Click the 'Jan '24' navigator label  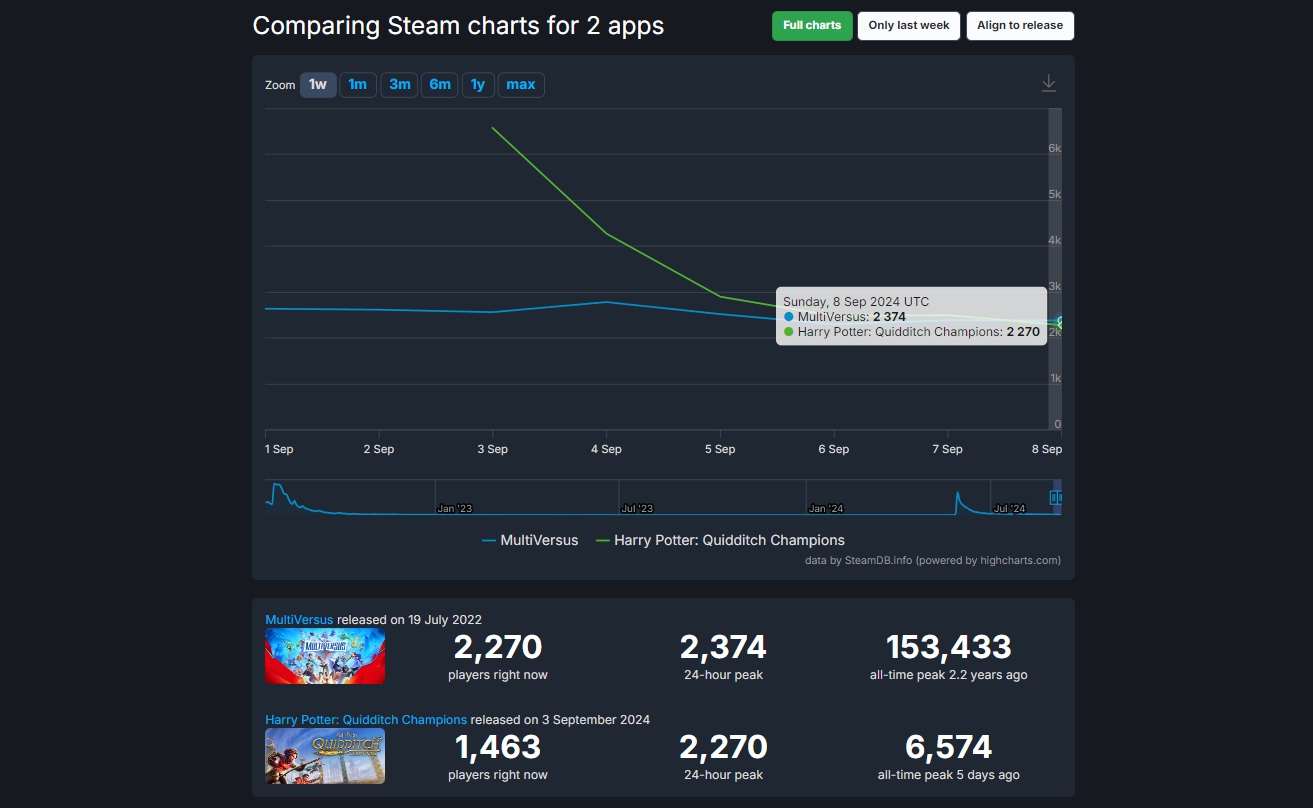(x=825, y=508)
